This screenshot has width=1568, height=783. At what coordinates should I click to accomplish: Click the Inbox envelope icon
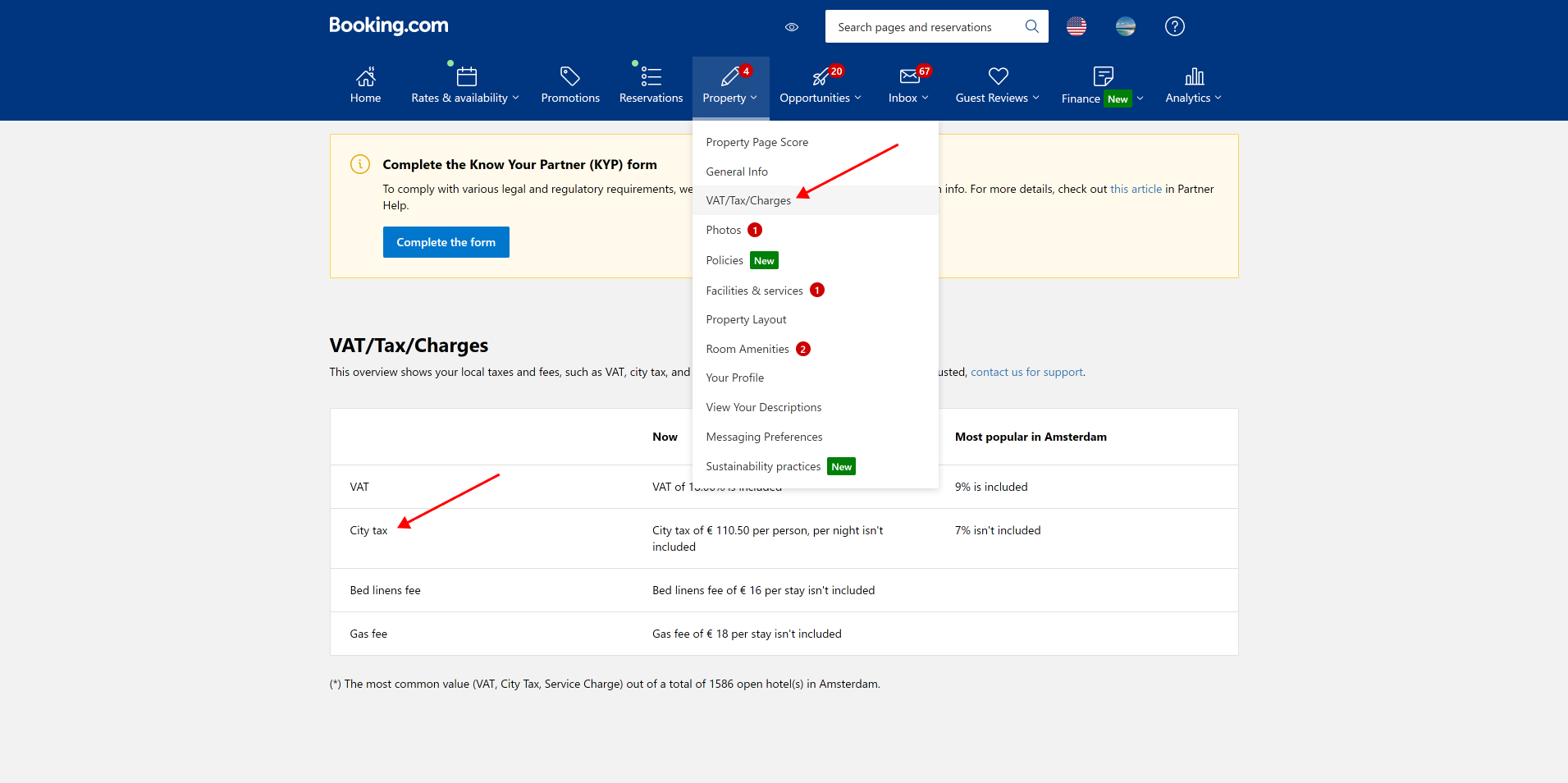coord(909,76)
